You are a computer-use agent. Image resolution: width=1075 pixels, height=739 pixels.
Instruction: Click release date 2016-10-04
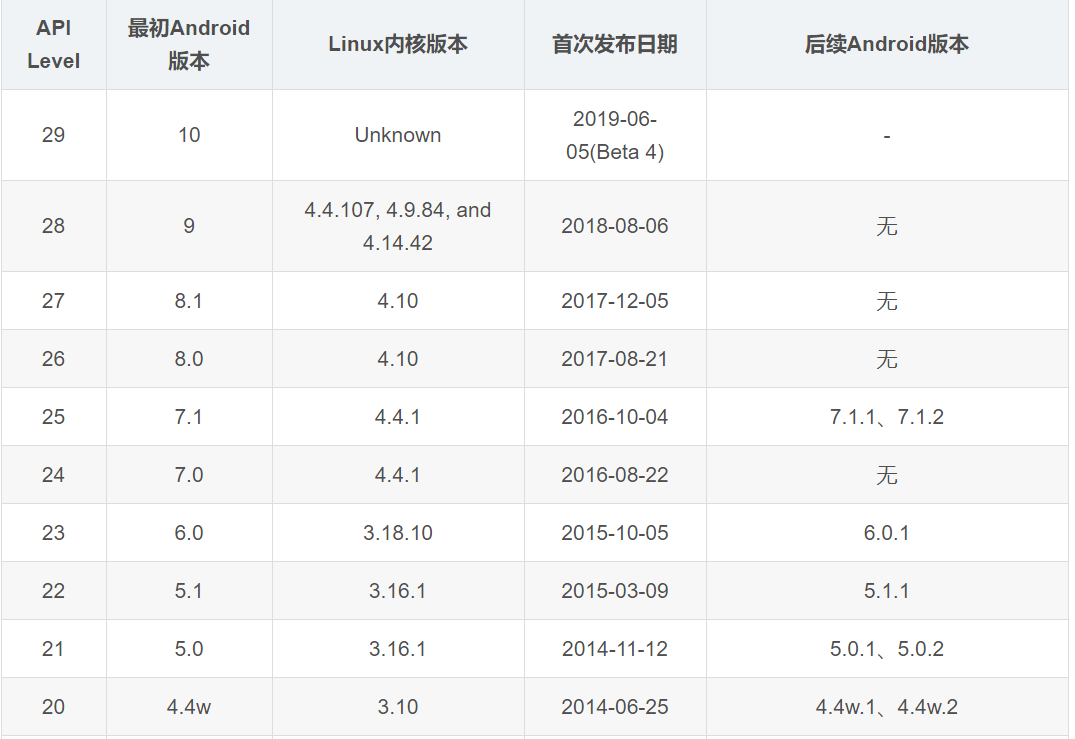point(615,417)
